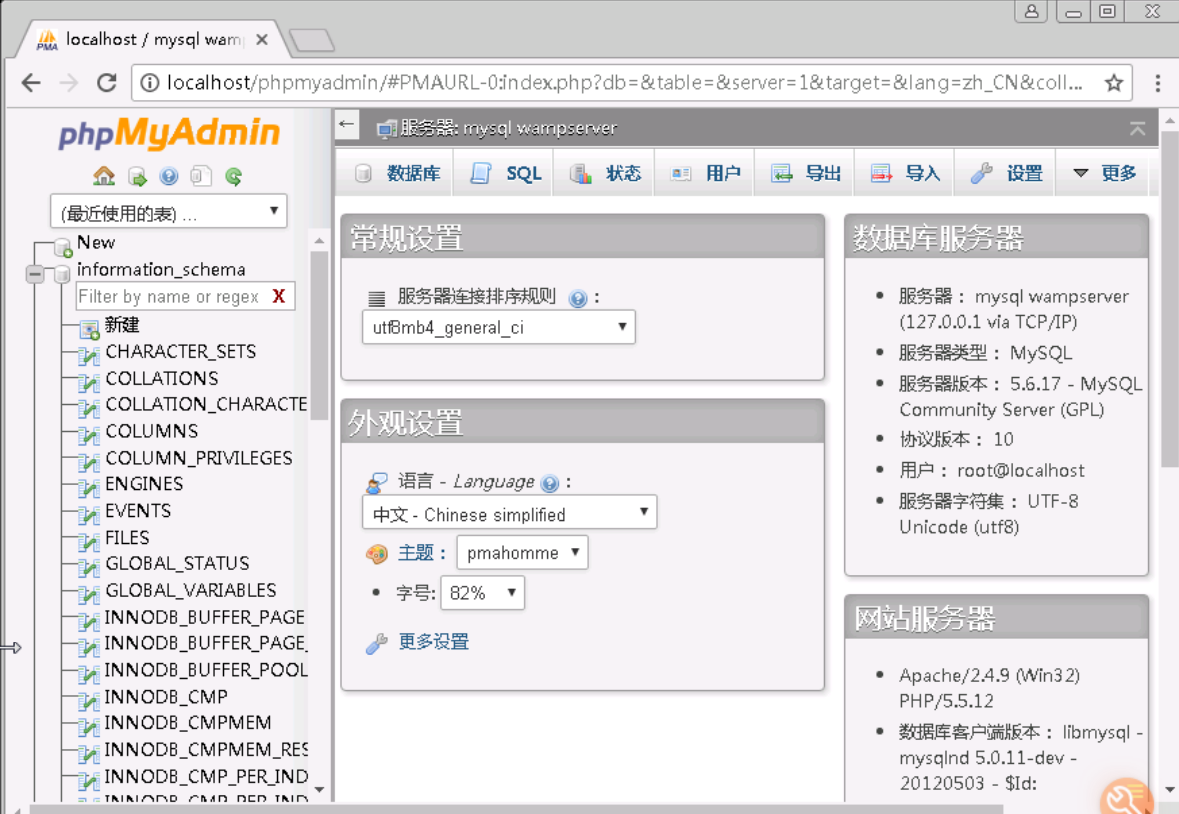Click the 新建 tree item
Screen dimensions: 1179x814
tap(122, 325)
